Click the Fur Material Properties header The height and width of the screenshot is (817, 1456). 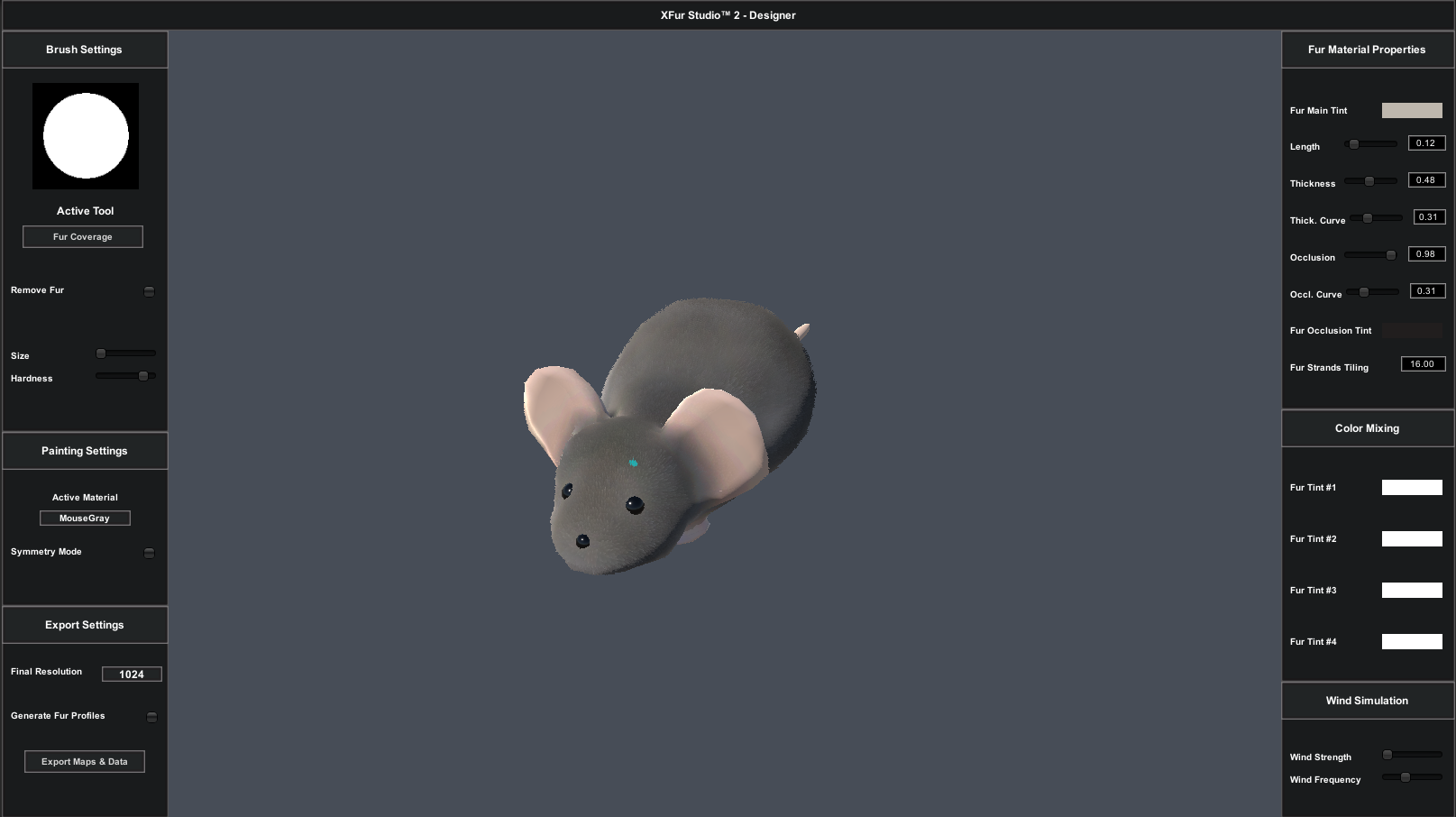point(1368,50)
